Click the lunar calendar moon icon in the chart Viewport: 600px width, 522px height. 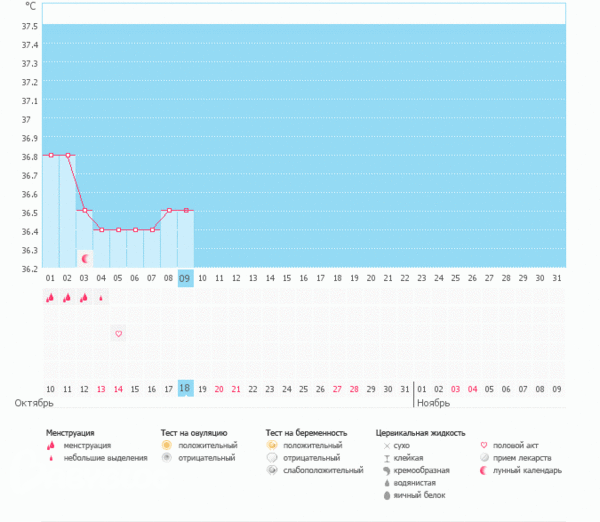click(84, 258)
